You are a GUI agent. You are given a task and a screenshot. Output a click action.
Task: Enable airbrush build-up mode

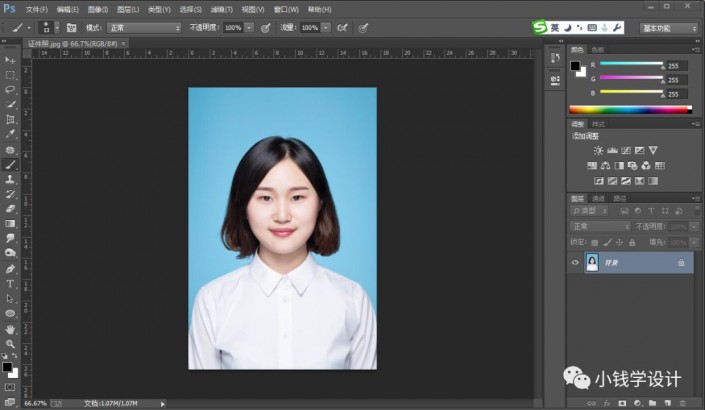pos(342,28)
